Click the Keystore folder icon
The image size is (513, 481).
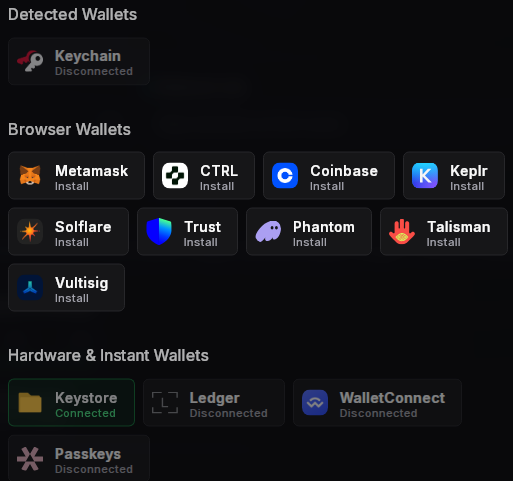tap(30, 402)
